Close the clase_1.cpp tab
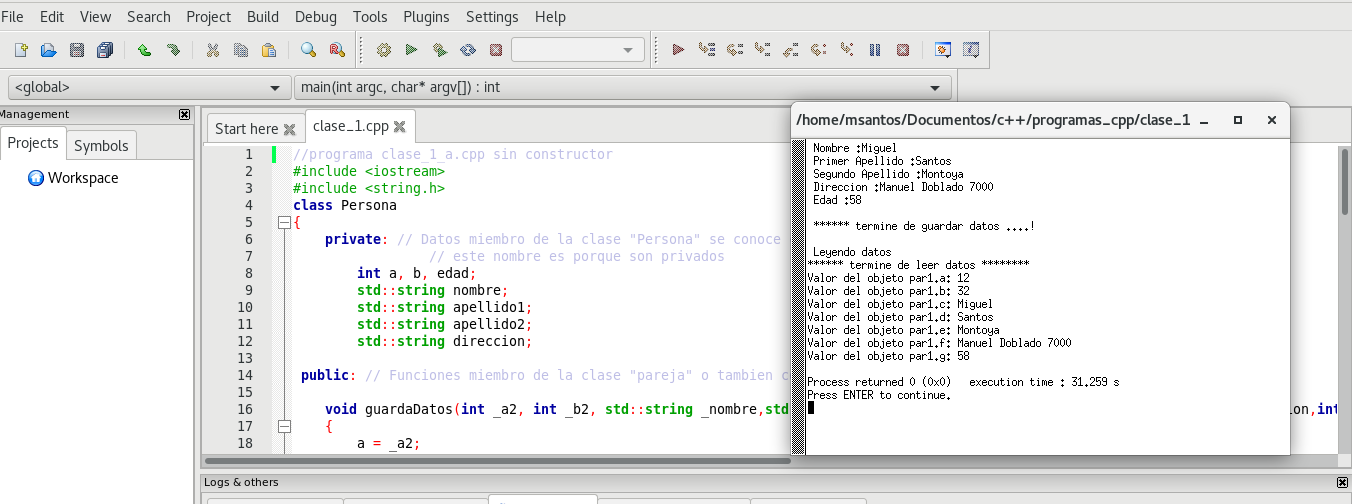Screen dimensions: 1352x504 click(399, 127)
